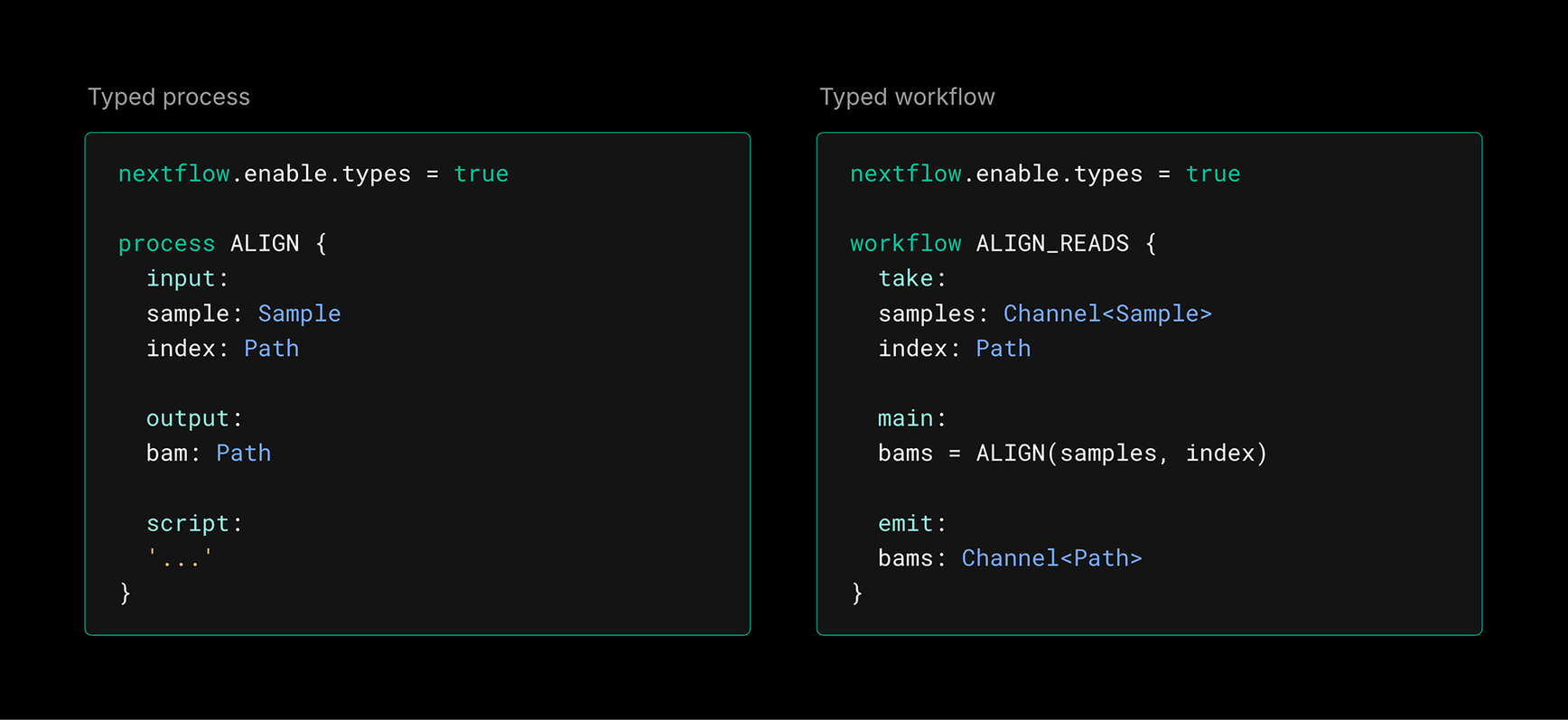Click 'samples: Channel<Sample>' line
The image size is (1568, 720).
(x=1045, y=313)
